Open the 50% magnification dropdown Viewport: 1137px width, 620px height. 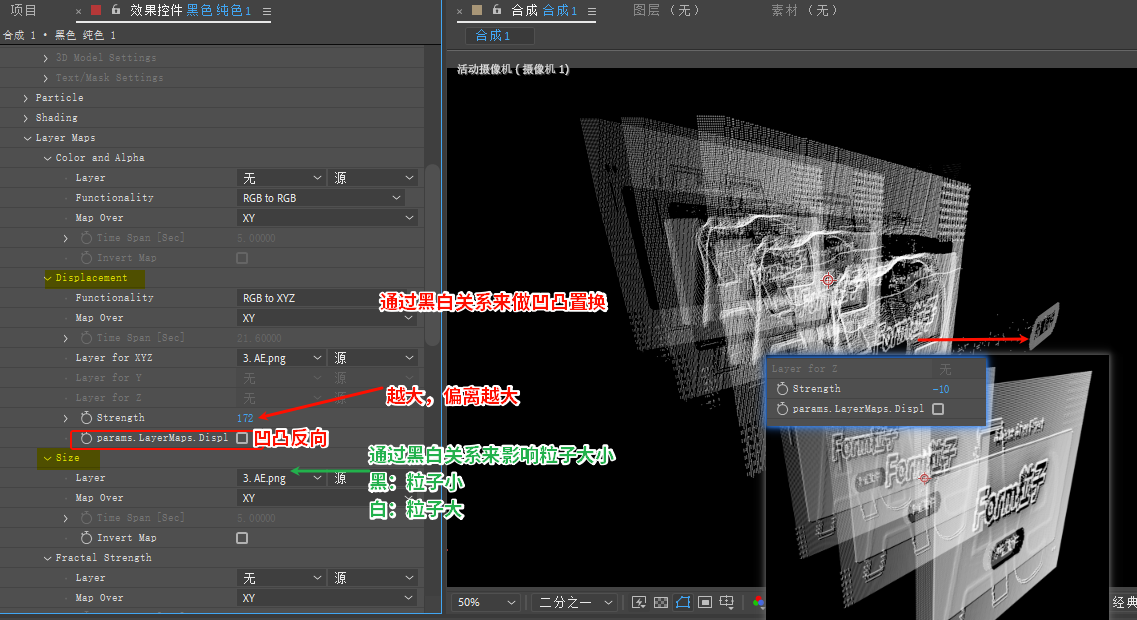click(486, 602)
